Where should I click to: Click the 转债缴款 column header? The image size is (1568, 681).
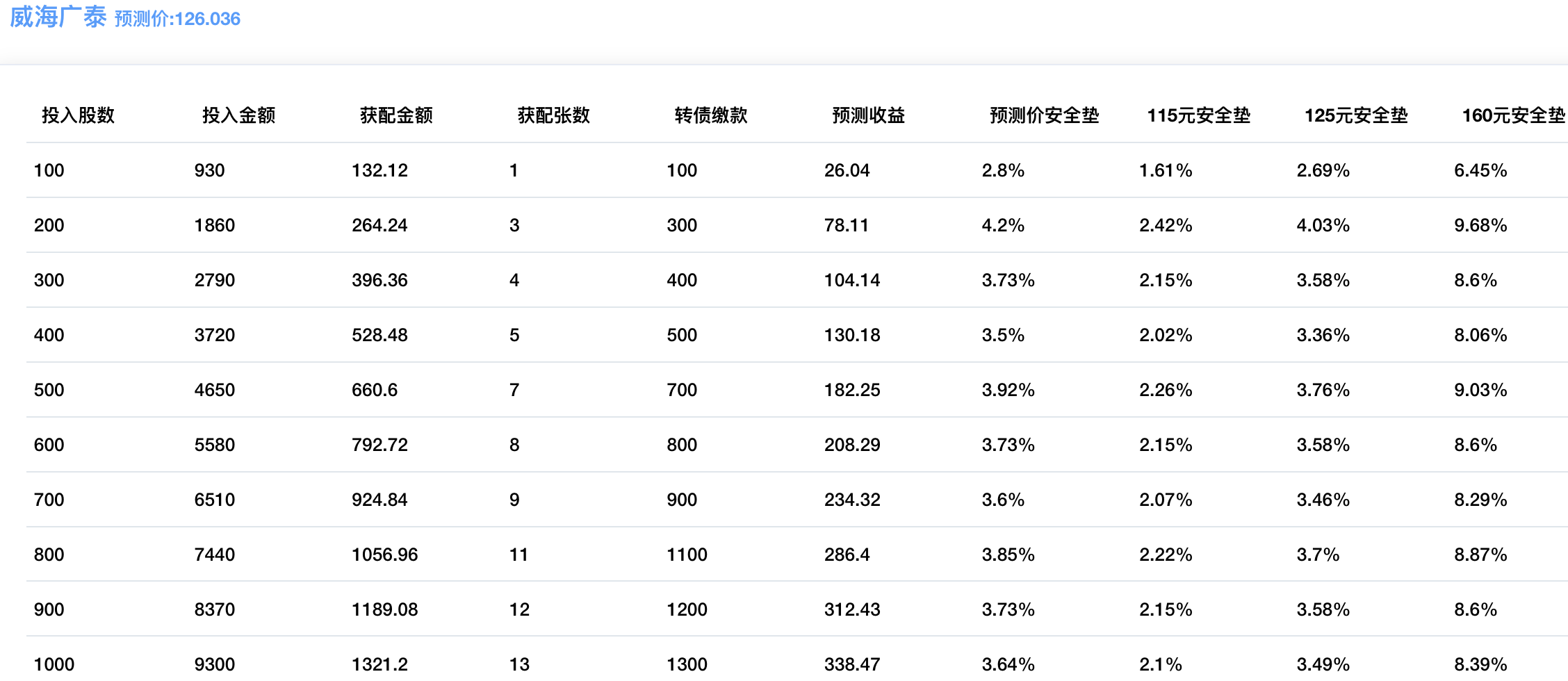click(x=711, y=115)
